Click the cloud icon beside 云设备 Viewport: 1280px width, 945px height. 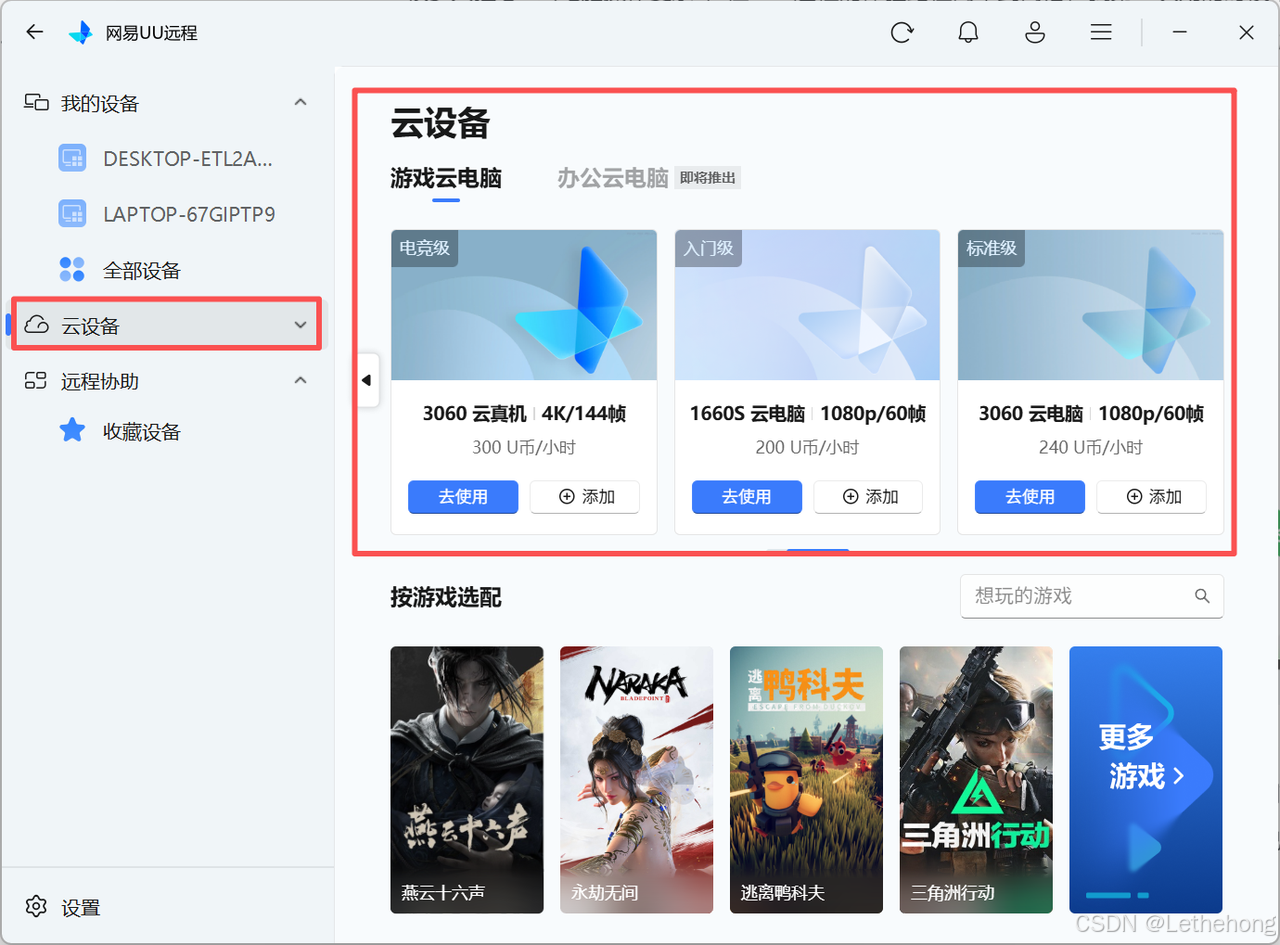(x=37, y=325)
